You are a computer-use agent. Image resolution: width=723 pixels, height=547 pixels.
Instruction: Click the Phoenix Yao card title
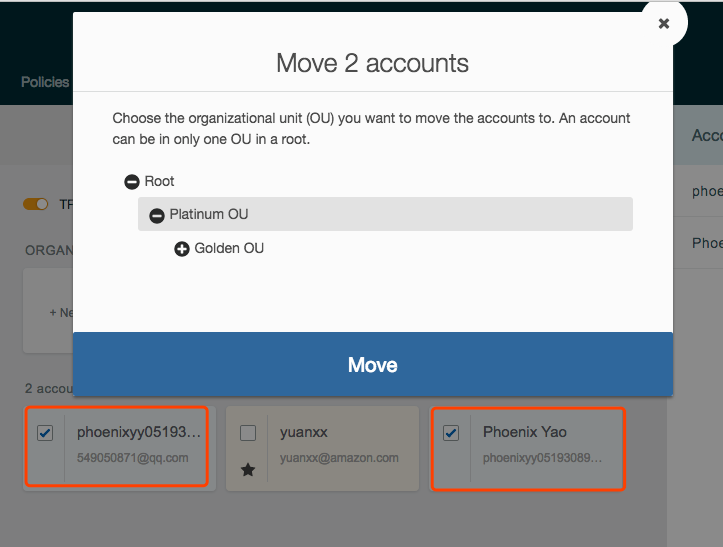(525, 432)
